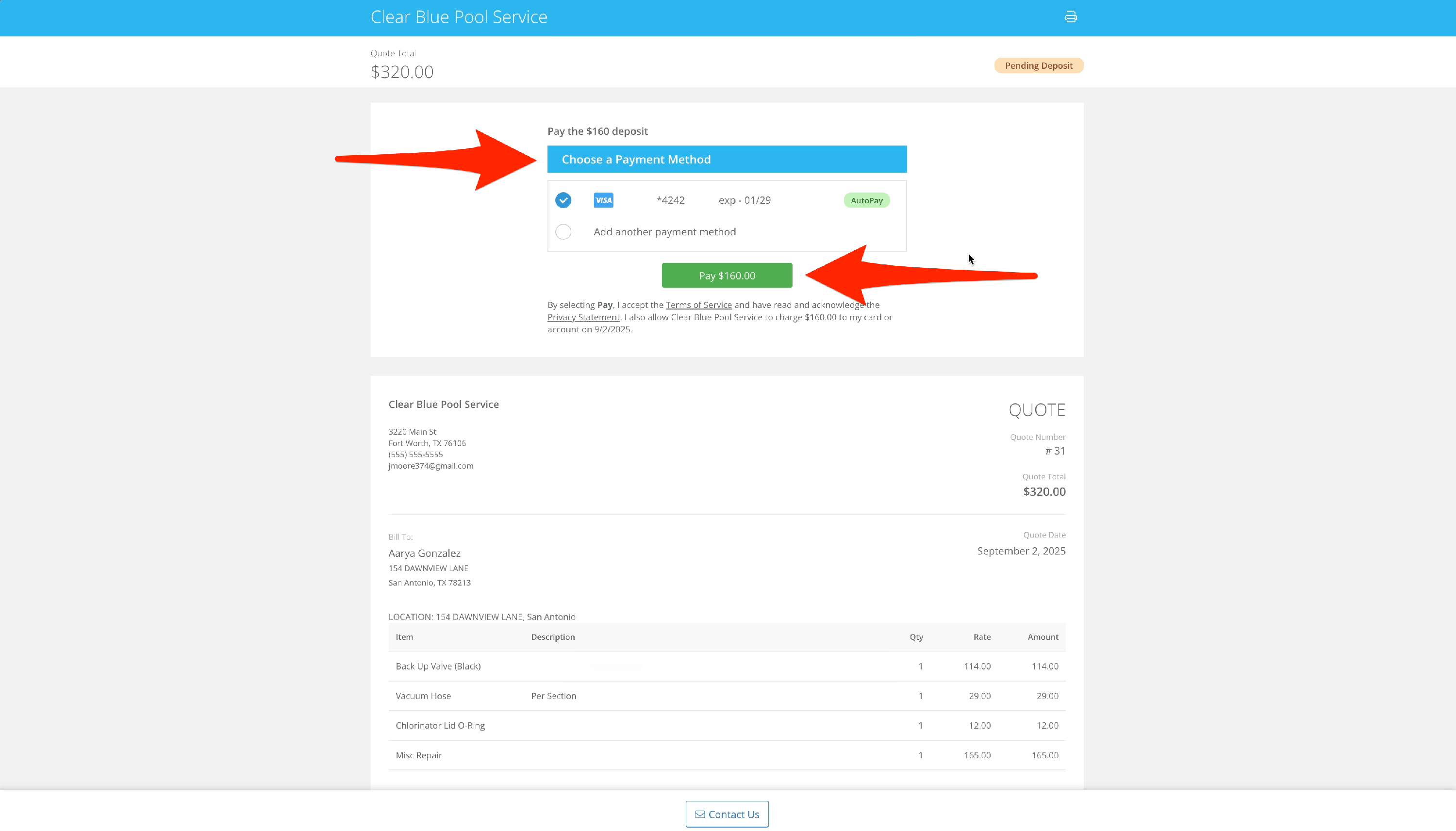Viewport: 1456px width, 831px height.
Task: Click the Pay the $160 deposit heading
Action: tap(597, 131)
